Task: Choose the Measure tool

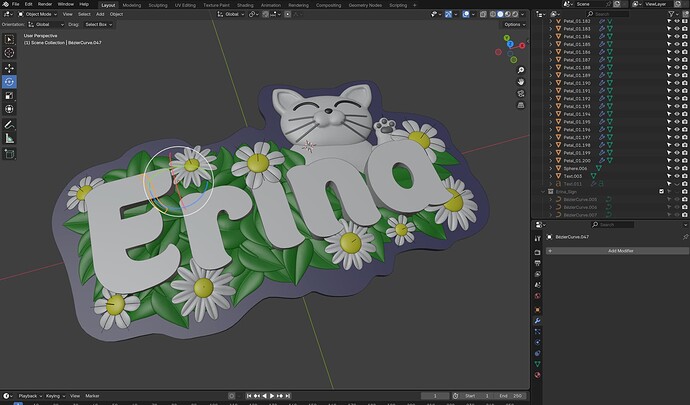Action: pyautogui.click(x=9, y=138)
